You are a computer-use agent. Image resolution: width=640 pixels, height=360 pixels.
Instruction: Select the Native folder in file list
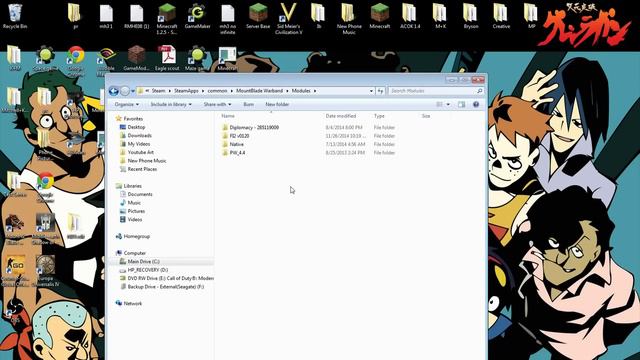coord(233,144)
